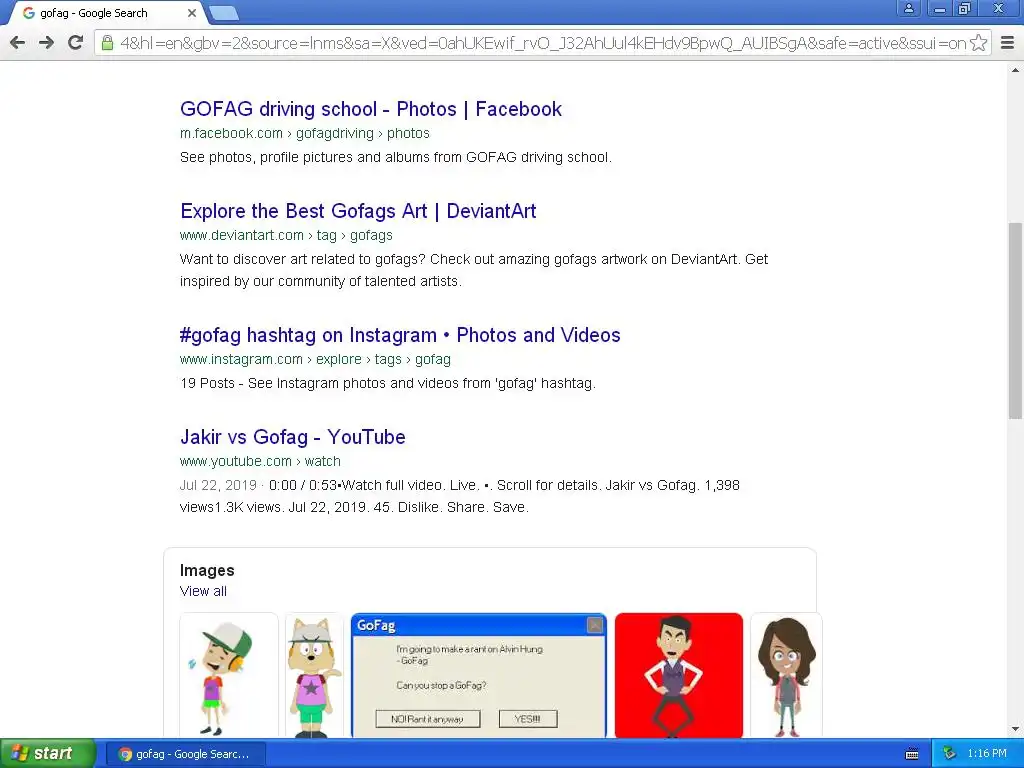
Task: Select gofag - Google Search taskbar button
Action: [x=185, y=754]
